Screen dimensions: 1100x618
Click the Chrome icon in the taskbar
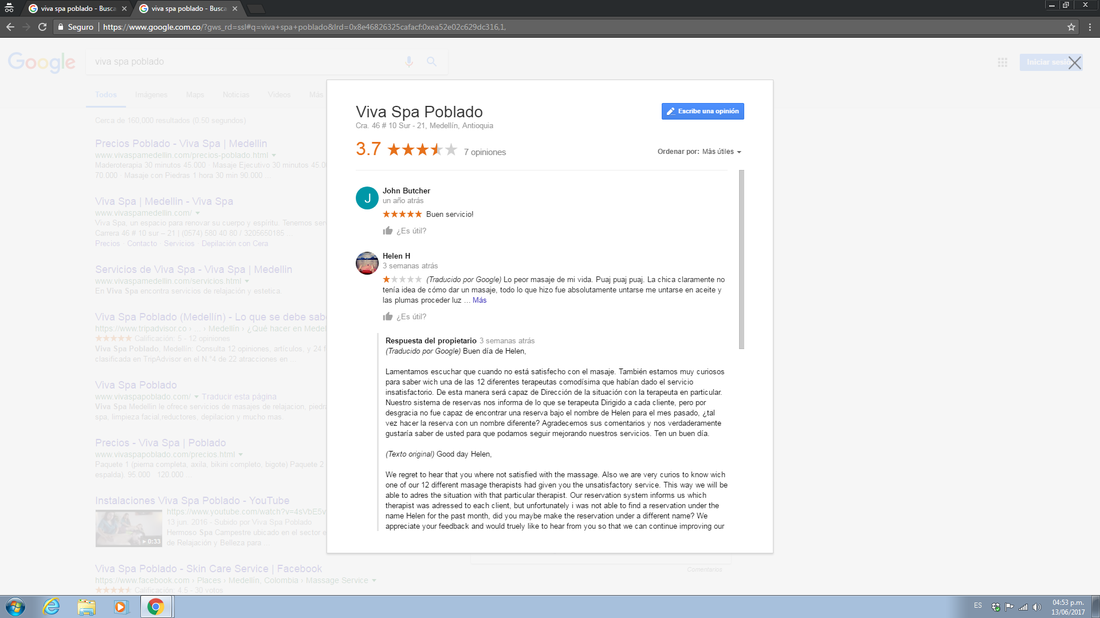[156, 607]
